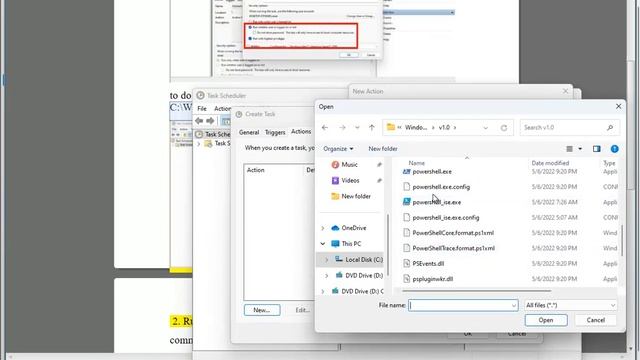Viewport: 640px width, 360px height.
Task: Select powershell_ise.exe file
Action: pyautogui.click(x=436, y=202)
